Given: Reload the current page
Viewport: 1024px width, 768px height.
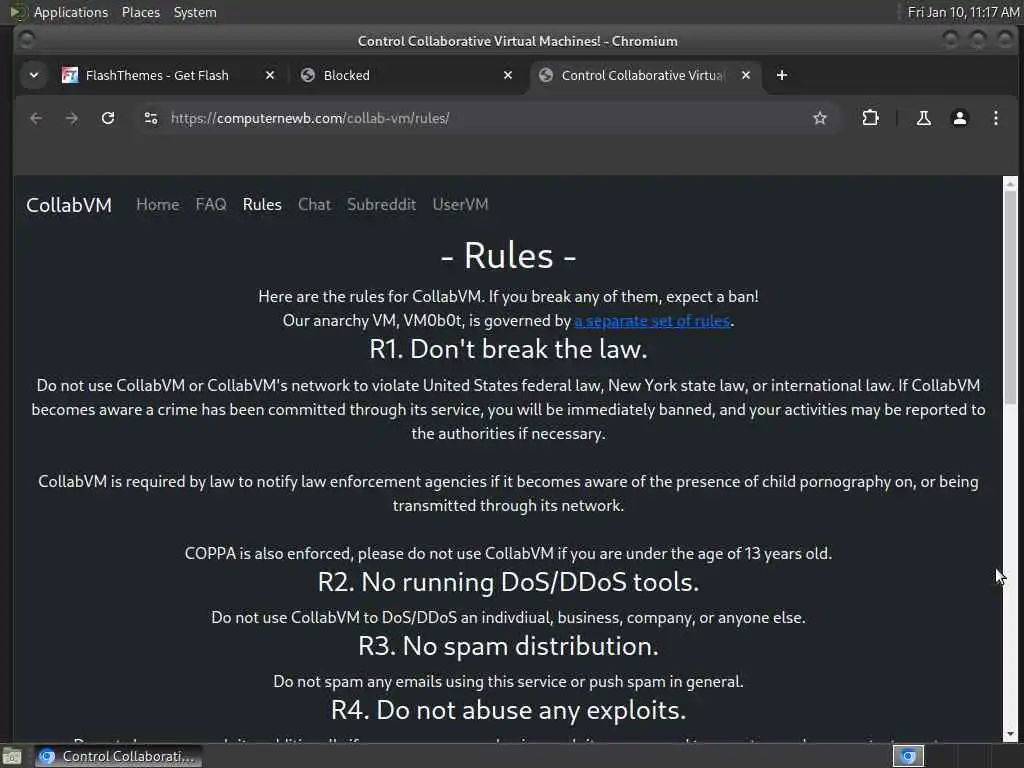Looking at the screenshot, I should [108, 118].
